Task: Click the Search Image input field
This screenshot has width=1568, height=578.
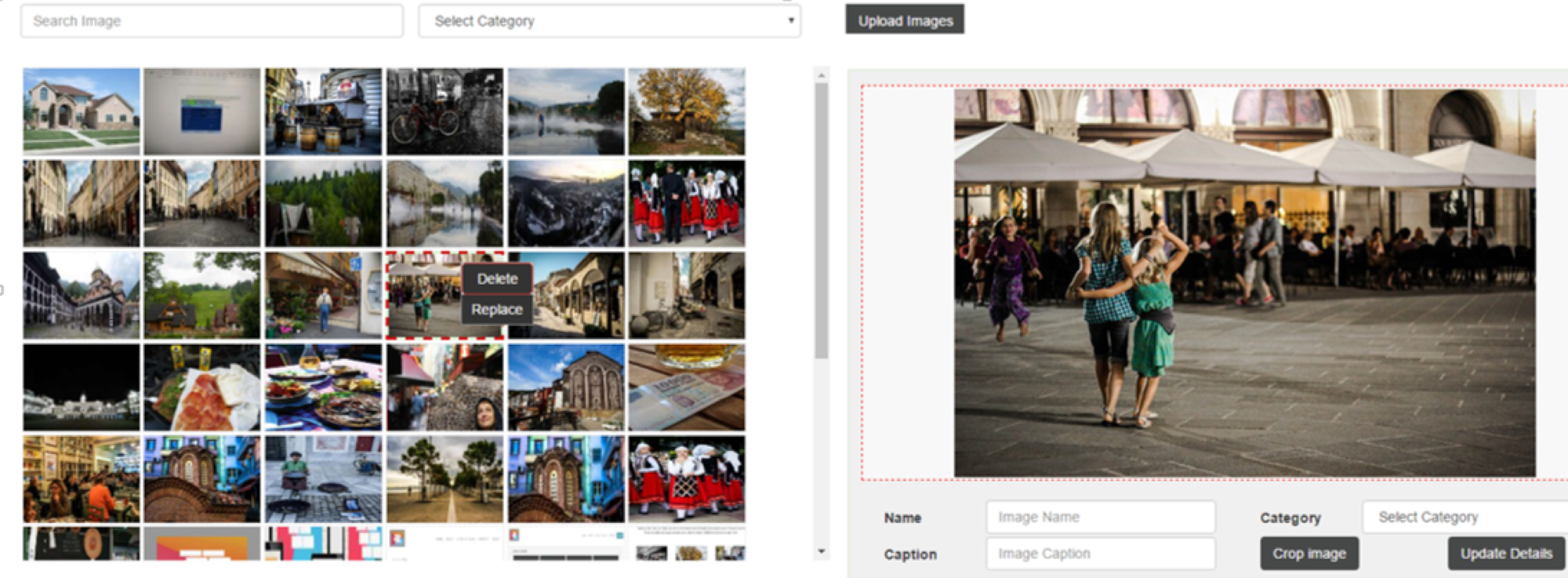Action: pyautogui.click(x=212, y=21)
